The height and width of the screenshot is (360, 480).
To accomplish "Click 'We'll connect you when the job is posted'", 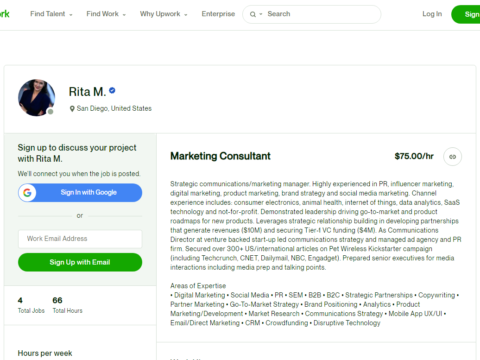I will (x=79, y=174).
